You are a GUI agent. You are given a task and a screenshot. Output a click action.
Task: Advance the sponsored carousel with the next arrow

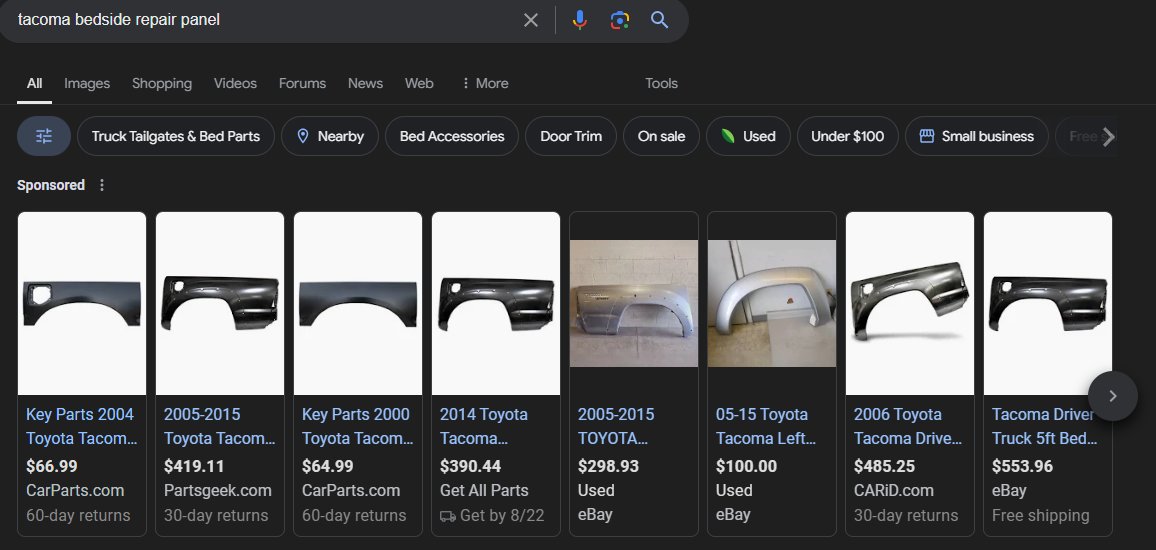[x=1113, y=396]
